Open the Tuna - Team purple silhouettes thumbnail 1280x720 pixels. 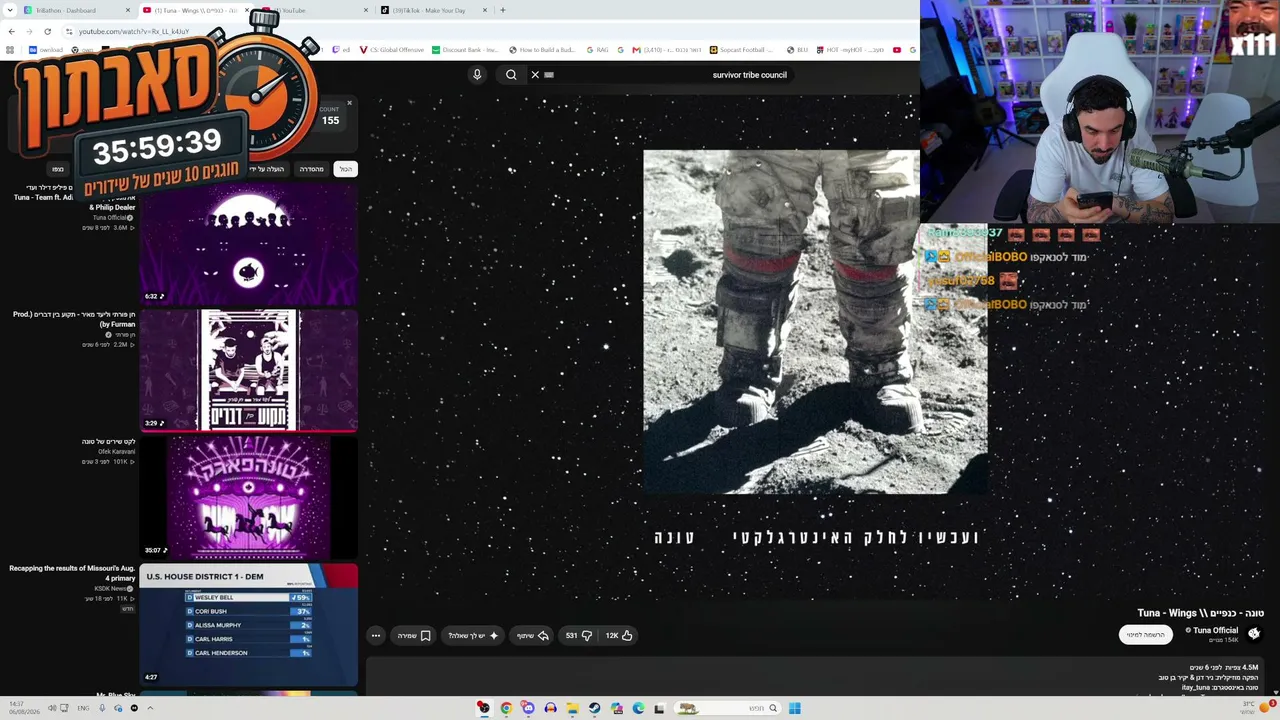click(249, 244)
